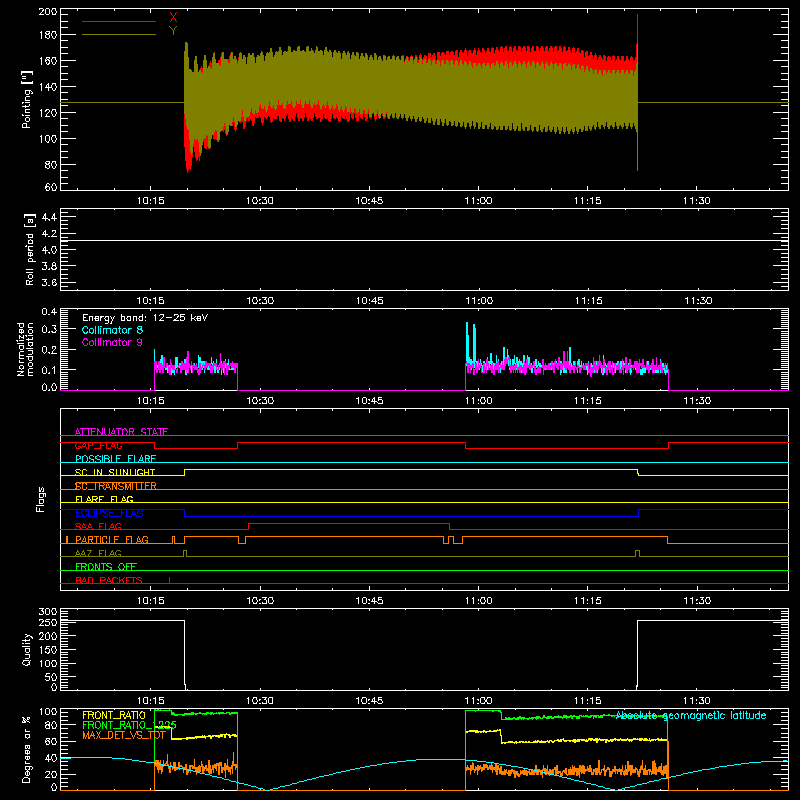The width and height of the screenshot is (800, 800).
Task: Click the 10:45 time label under modulation plot
Action: 369,401
